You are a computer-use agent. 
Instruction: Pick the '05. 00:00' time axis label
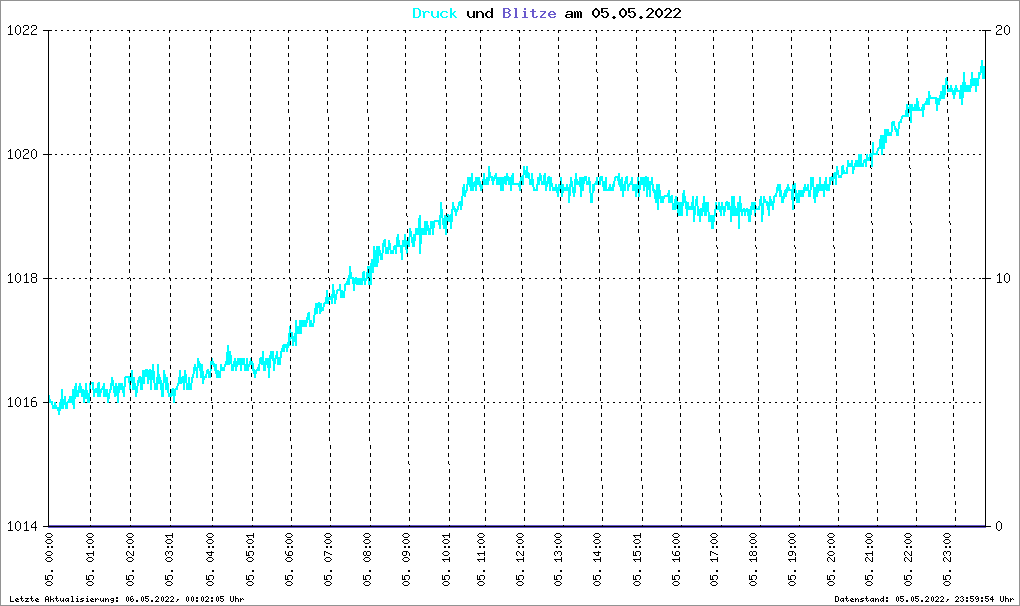[x=50, y=560]
